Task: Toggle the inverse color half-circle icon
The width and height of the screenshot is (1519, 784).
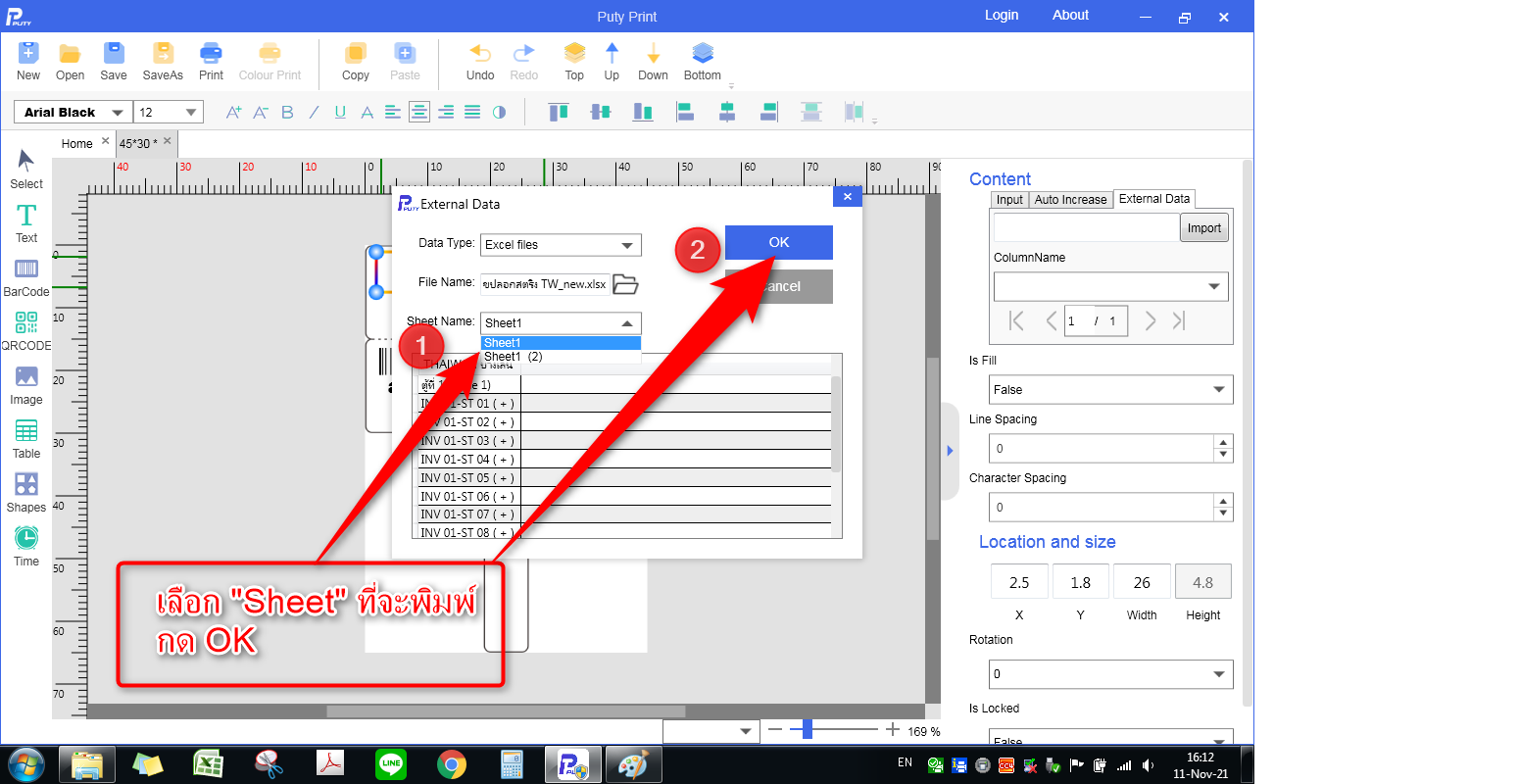Action: pyautogui.click(x=499, y=113)
